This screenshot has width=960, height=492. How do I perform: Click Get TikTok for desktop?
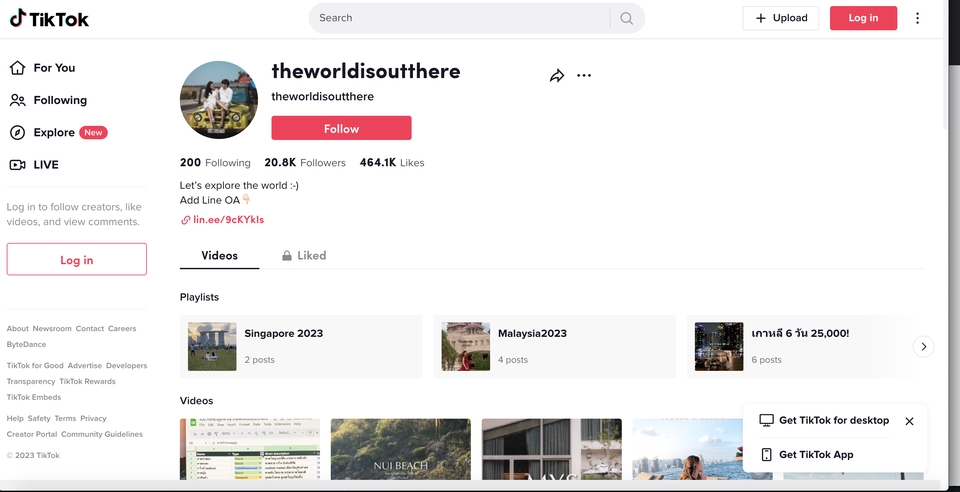point(834,420)
